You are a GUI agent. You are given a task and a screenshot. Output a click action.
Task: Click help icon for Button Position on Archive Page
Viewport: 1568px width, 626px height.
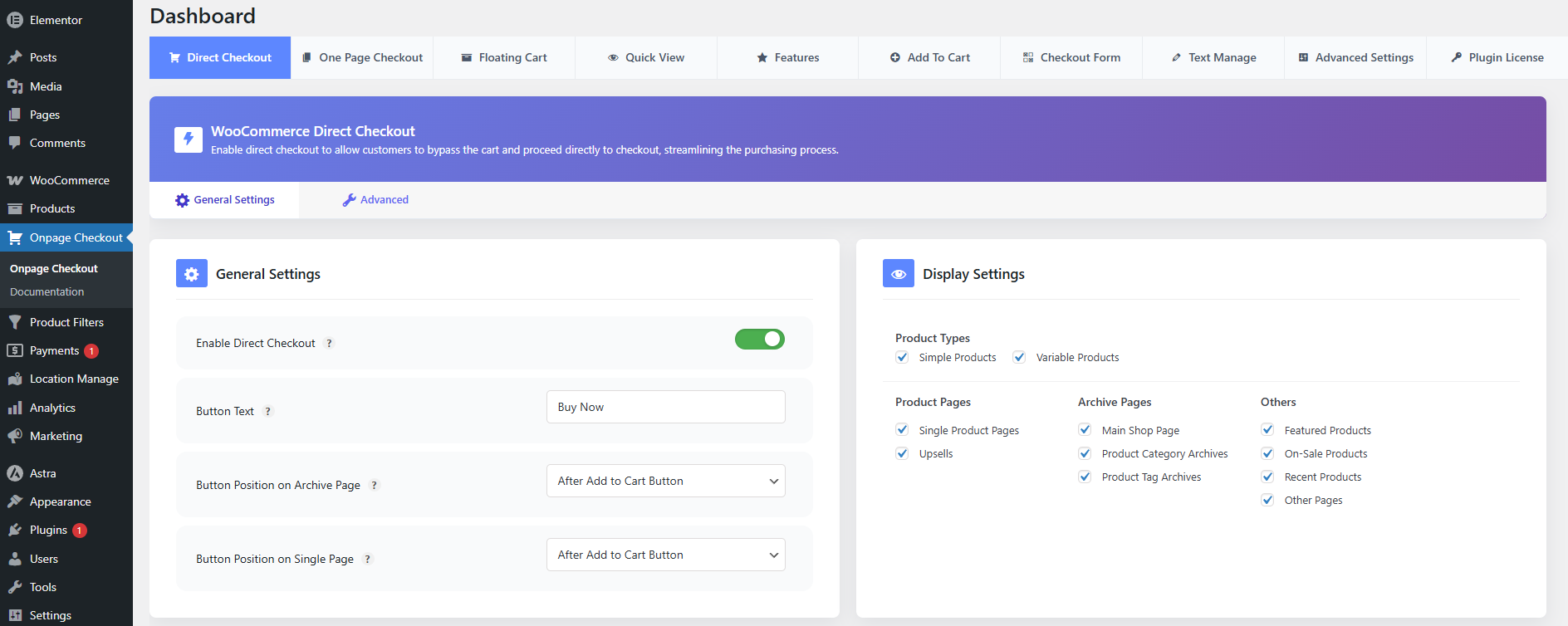(374, 485)
